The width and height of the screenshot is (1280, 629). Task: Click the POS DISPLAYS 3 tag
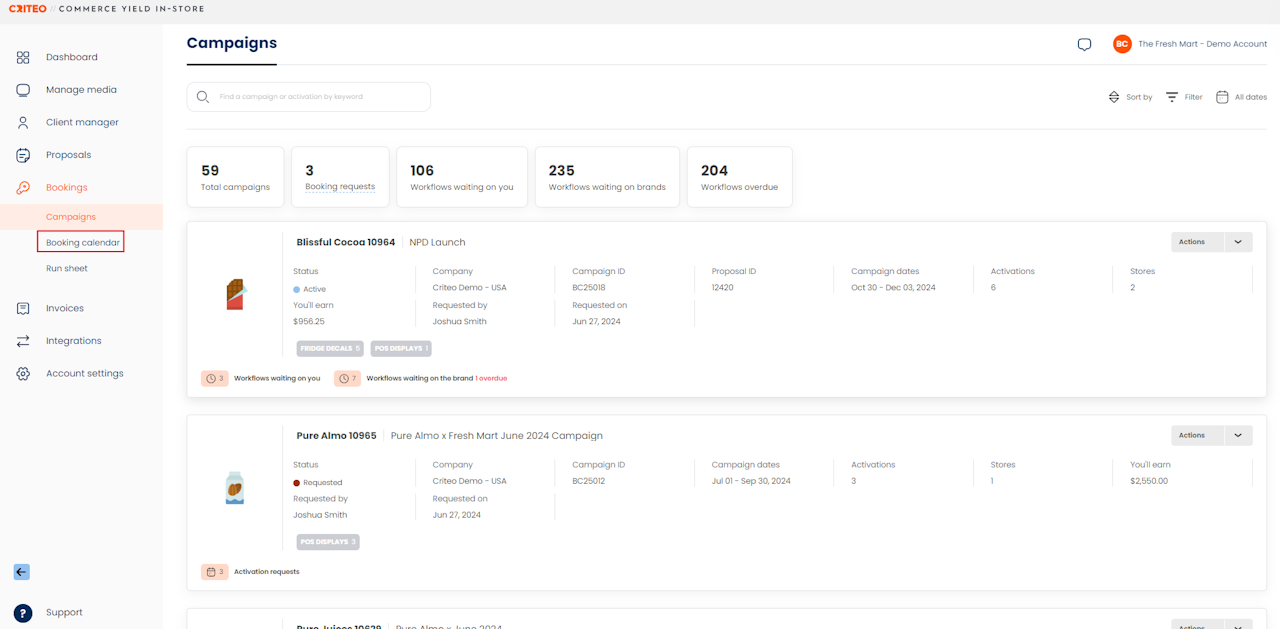(x=327, y=542)
